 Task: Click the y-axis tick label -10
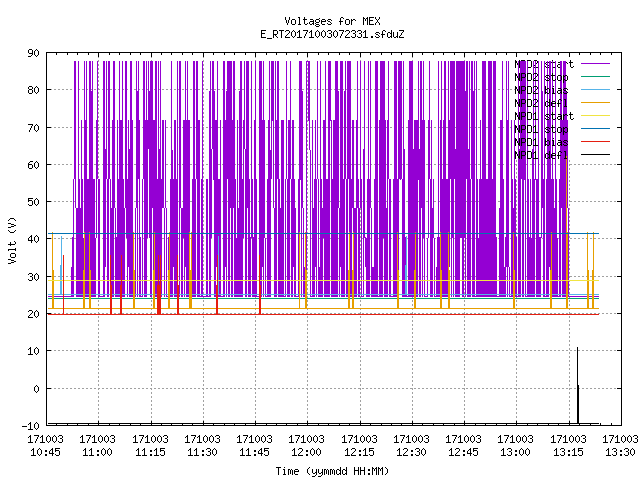coord(31,426)
